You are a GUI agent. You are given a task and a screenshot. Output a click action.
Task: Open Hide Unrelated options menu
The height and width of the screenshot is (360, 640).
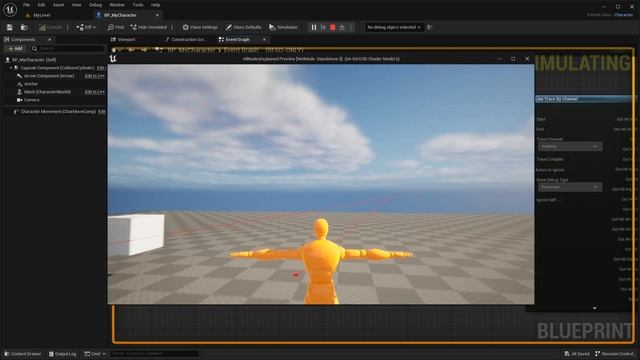(172, 27)
